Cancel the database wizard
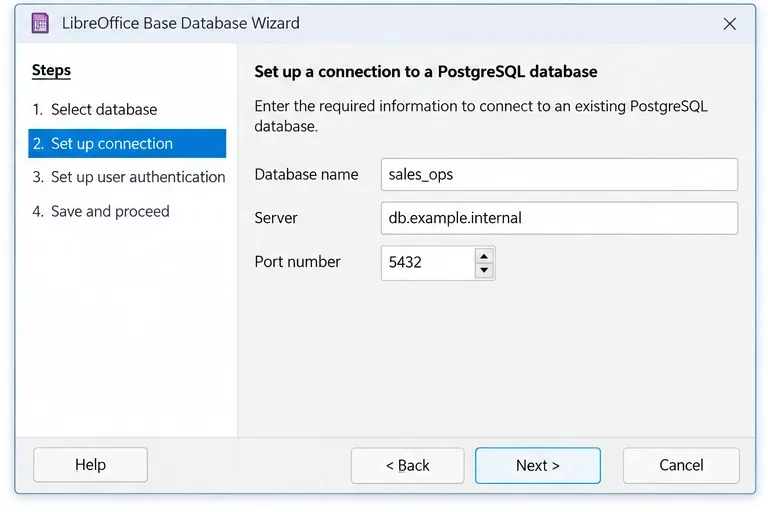 click(x=681, y=465)
